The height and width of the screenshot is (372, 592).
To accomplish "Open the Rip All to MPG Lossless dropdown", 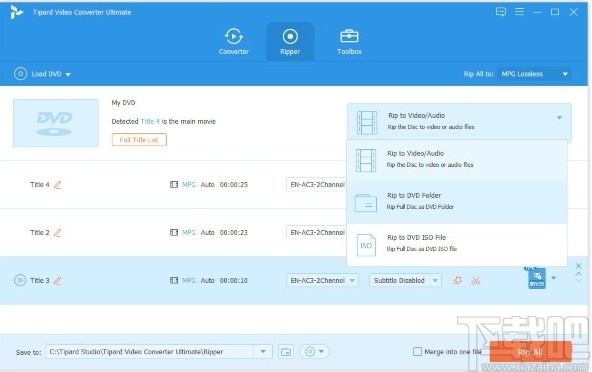I will 534,74.
